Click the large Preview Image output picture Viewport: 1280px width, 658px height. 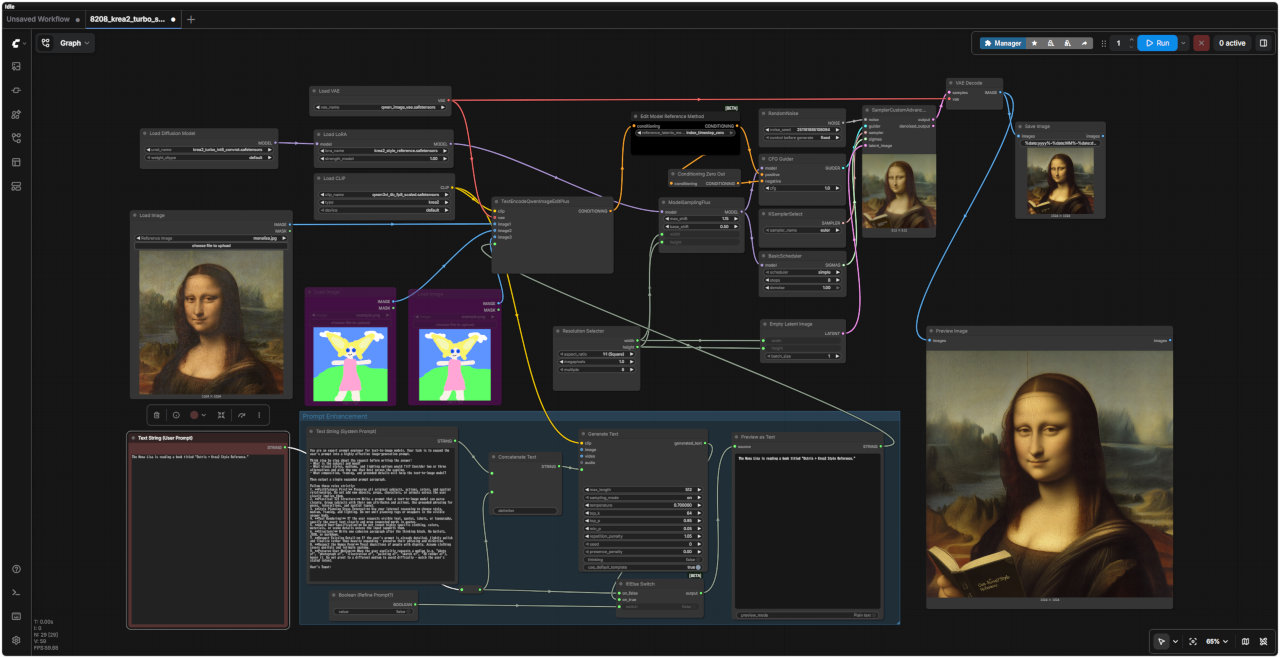click(x=1048, y=472)
